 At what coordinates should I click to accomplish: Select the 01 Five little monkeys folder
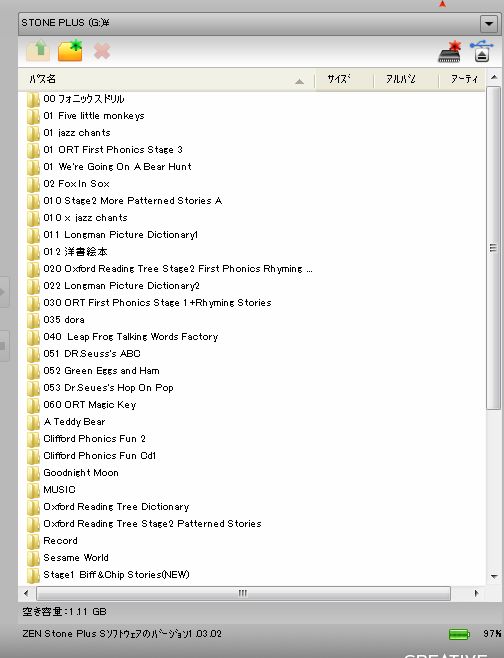tap(86, 116)
